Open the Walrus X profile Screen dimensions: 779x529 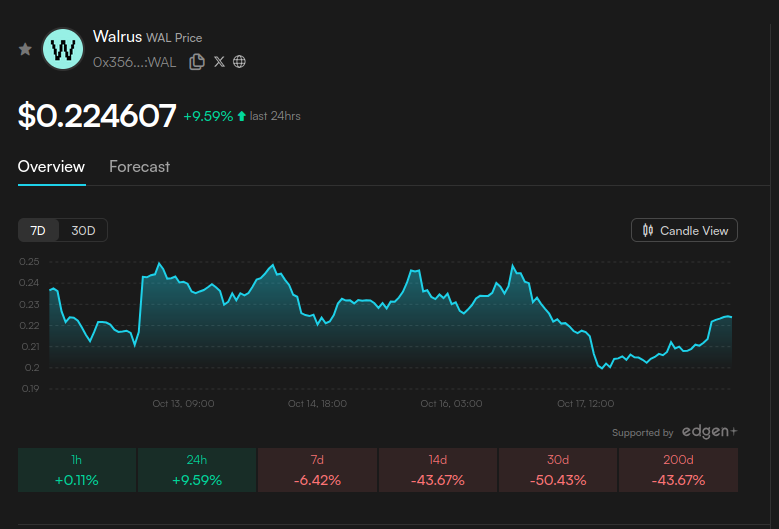[x=219, y=62]
